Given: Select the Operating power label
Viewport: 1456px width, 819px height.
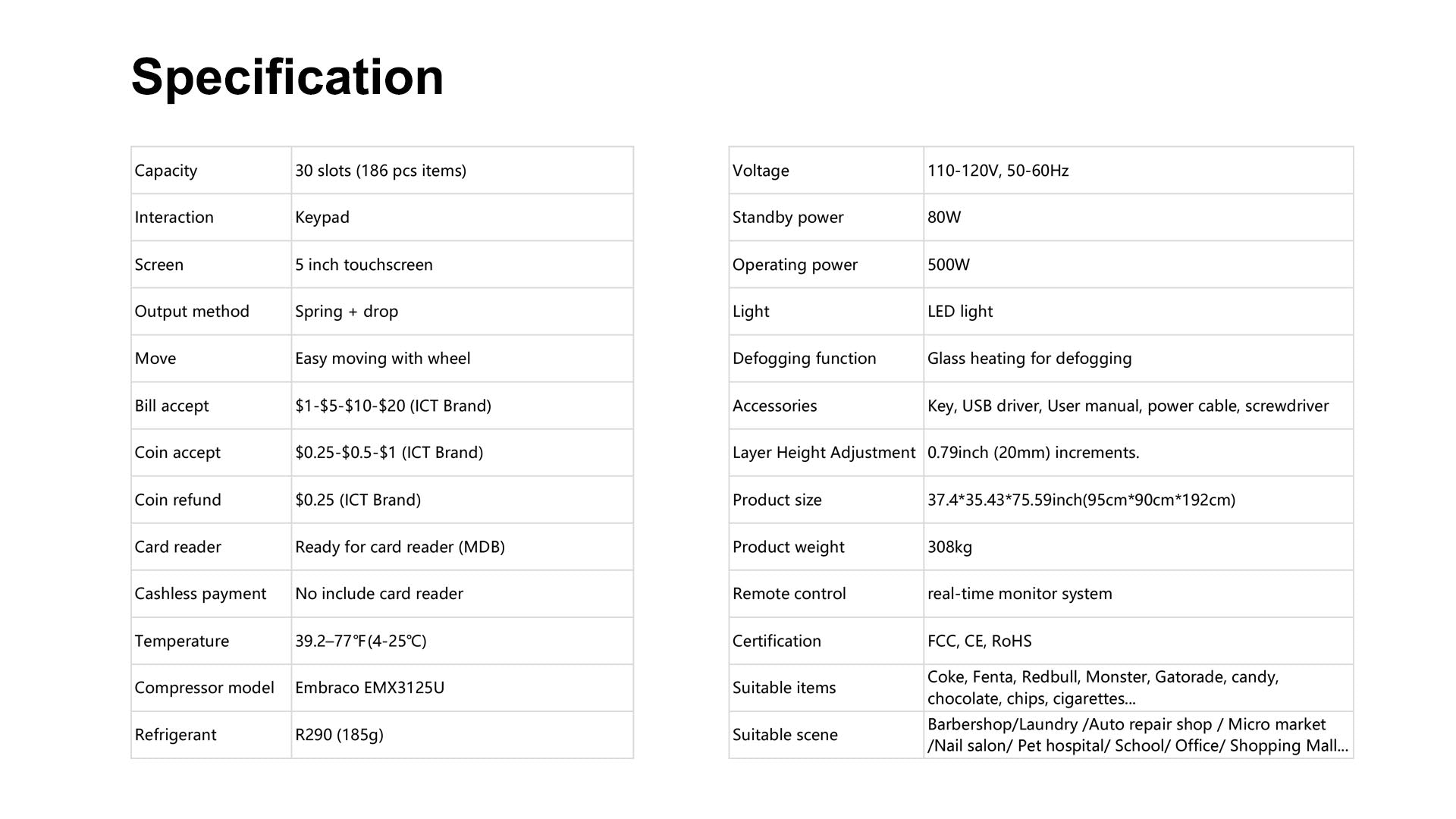Looking at the screenshot, I should point(795,265).
